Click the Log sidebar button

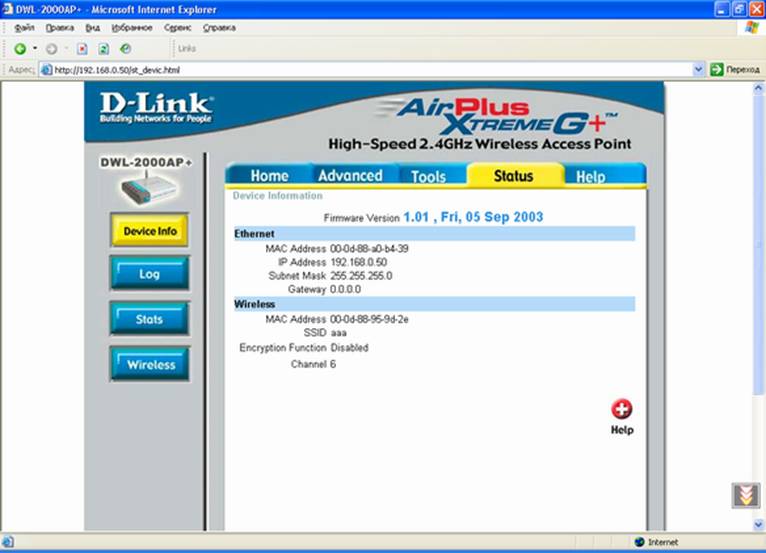click(149, 274)
